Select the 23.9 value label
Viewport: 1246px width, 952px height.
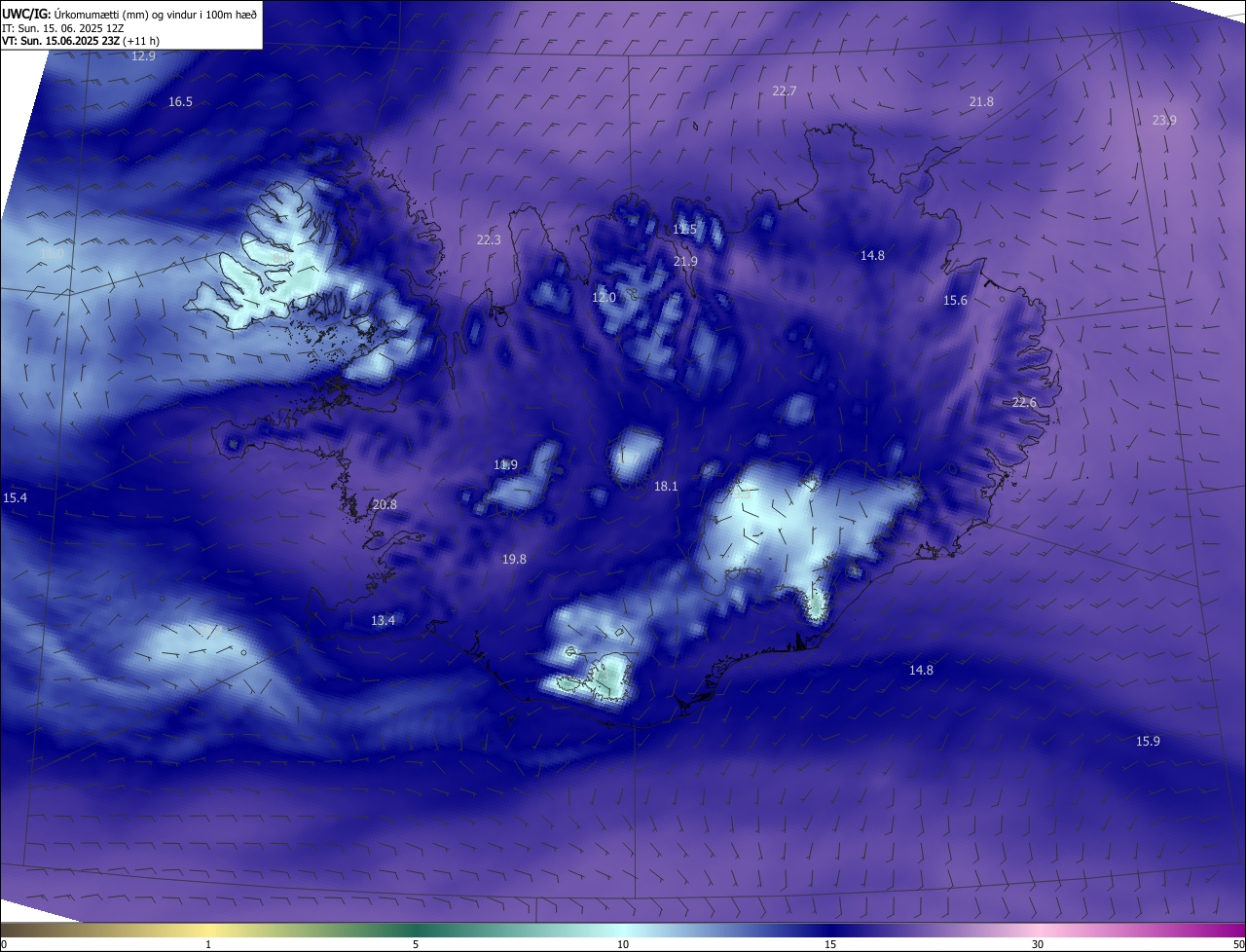click(1164, 120)
